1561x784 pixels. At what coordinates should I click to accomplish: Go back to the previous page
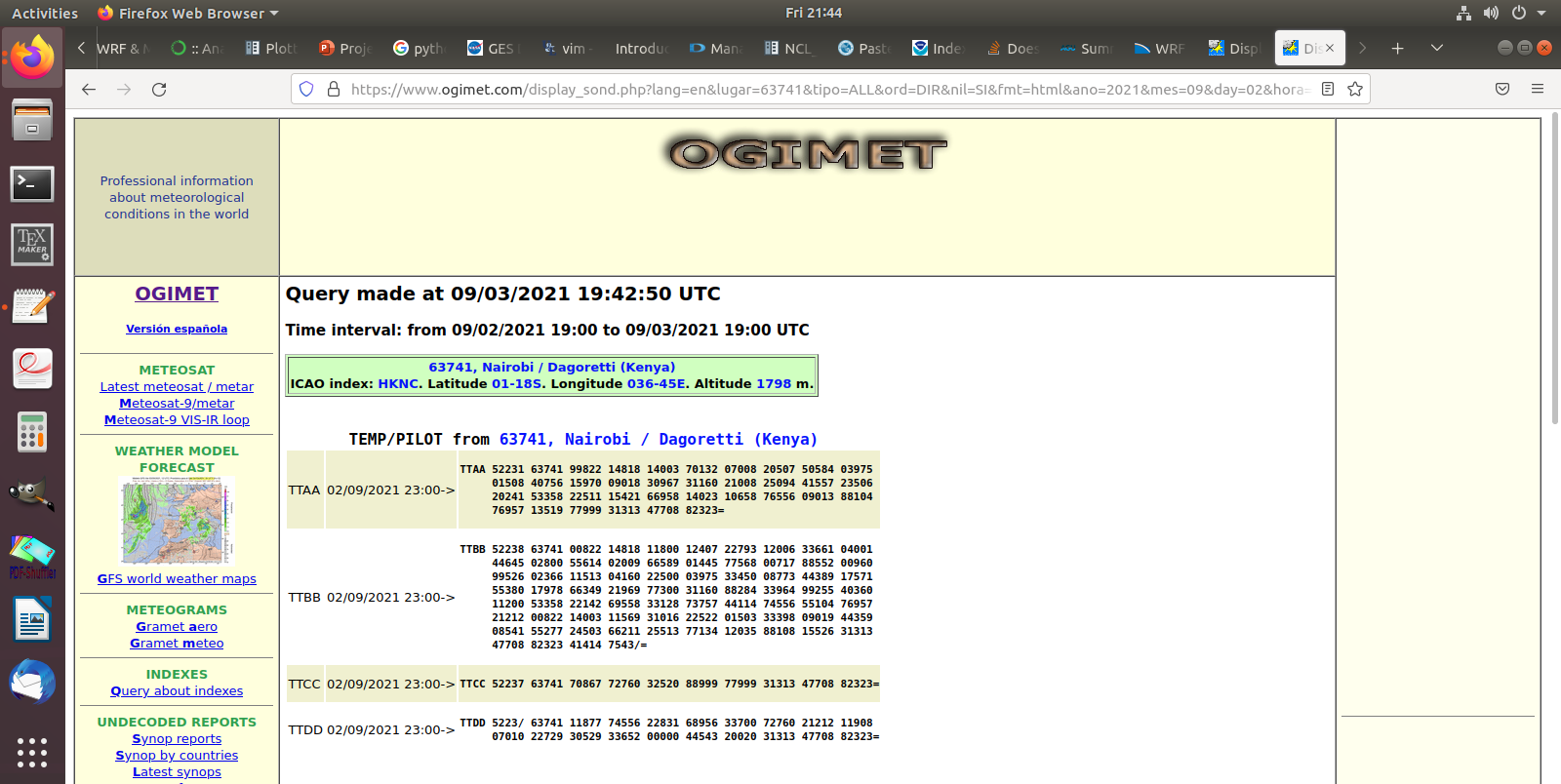pos(89,89)
